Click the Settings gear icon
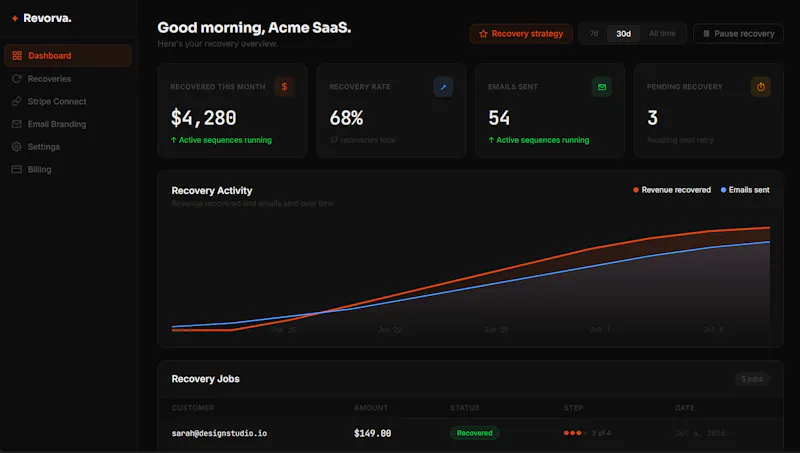 (17, 146)
